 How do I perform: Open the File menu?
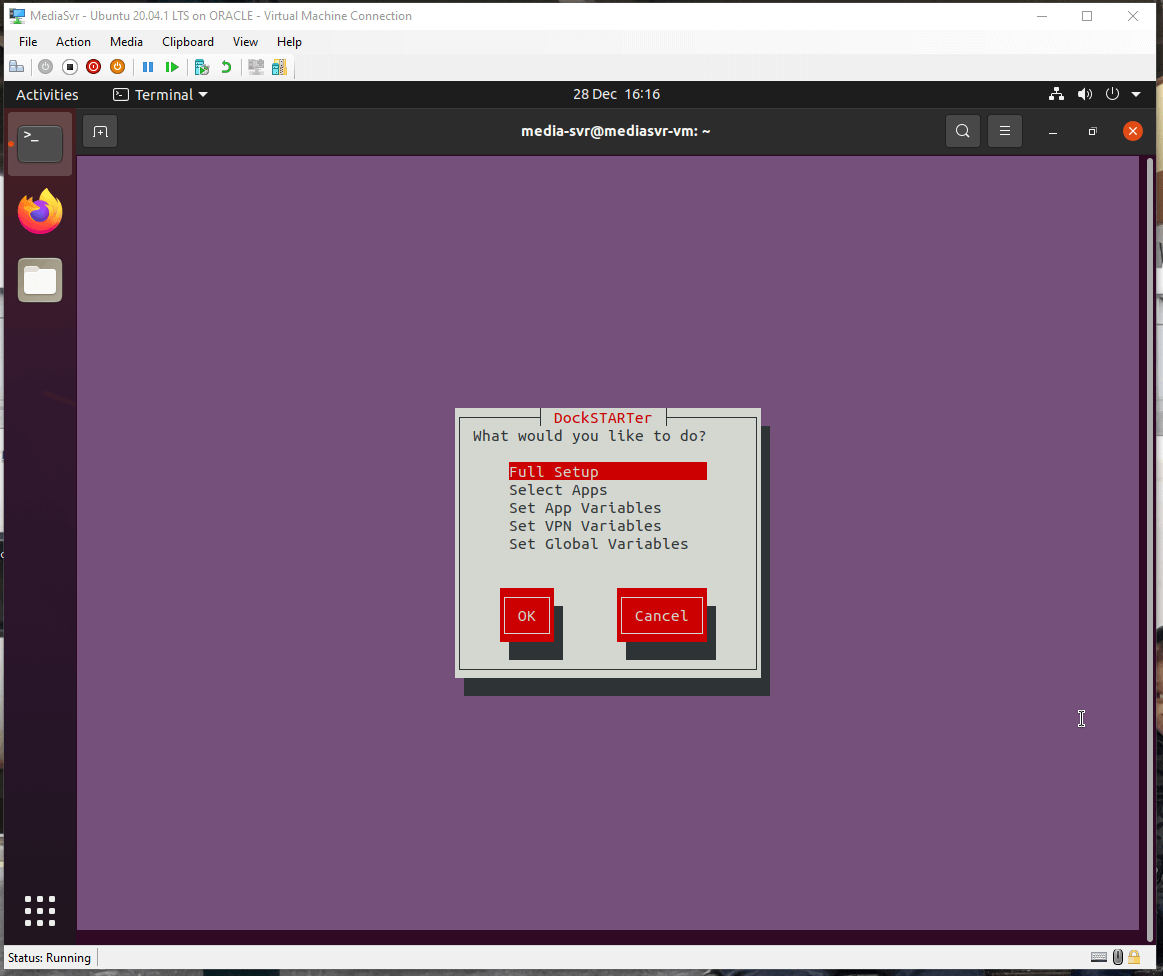point(28,42)
